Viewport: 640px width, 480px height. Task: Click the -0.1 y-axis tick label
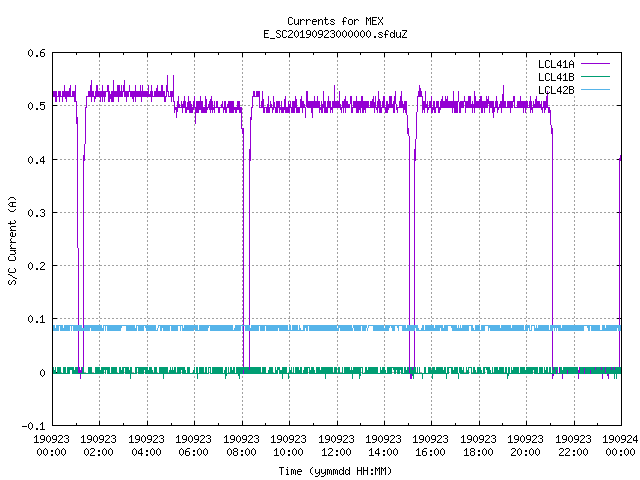pos(33,426)
